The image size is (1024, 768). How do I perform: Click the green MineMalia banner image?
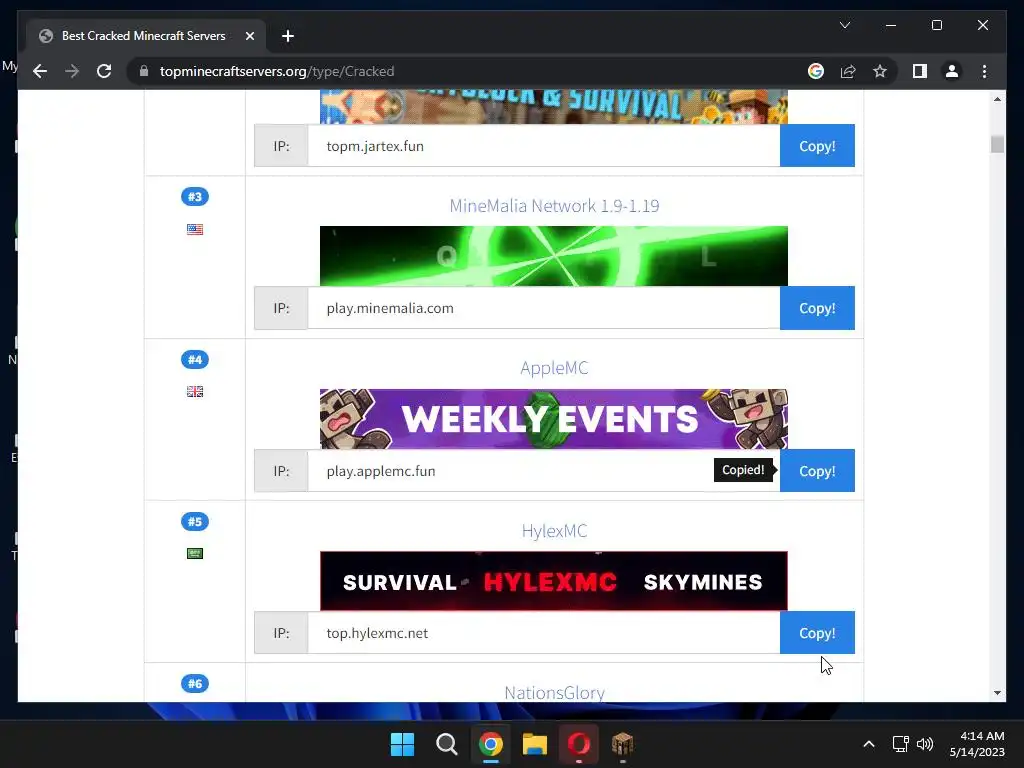554,256
